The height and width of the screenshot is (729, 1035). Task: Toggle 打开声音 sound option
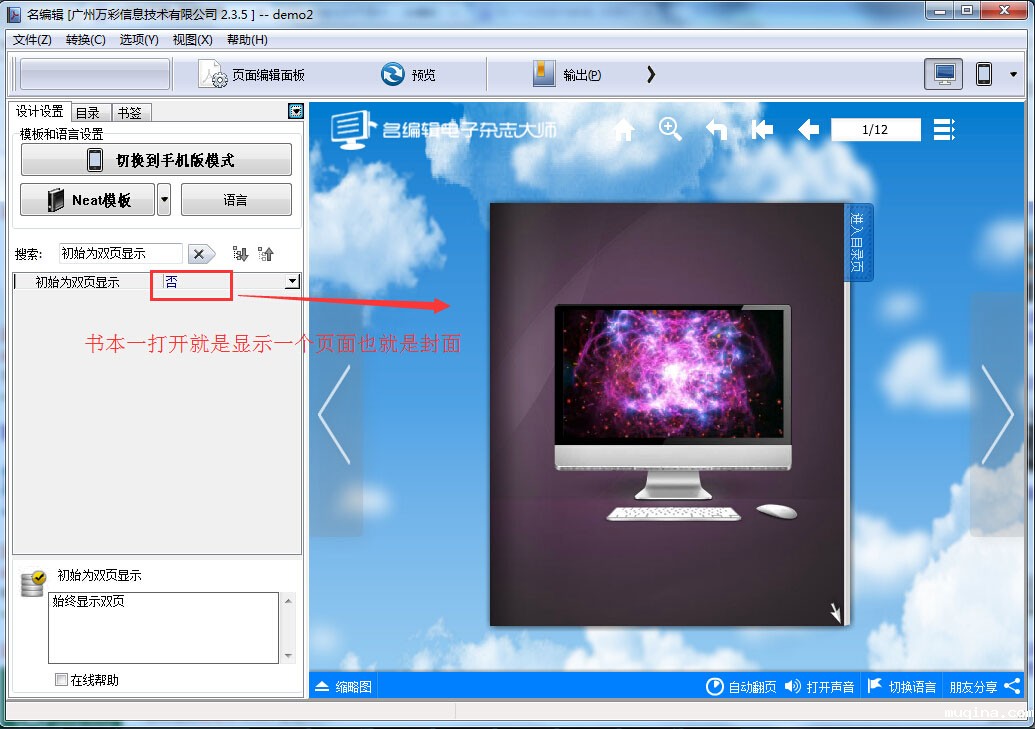pyautogui.click(x=820, y=686)
